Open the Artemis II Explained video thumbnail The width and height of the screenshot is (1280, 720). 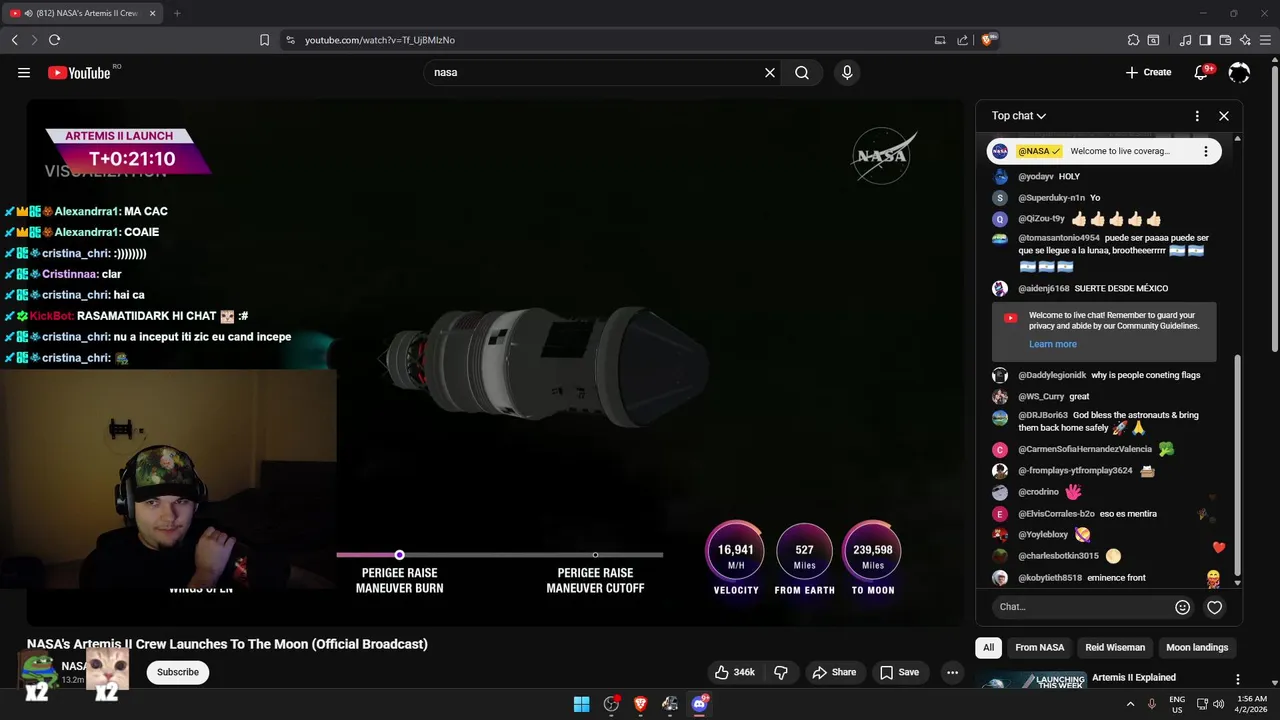point(1030,680)
